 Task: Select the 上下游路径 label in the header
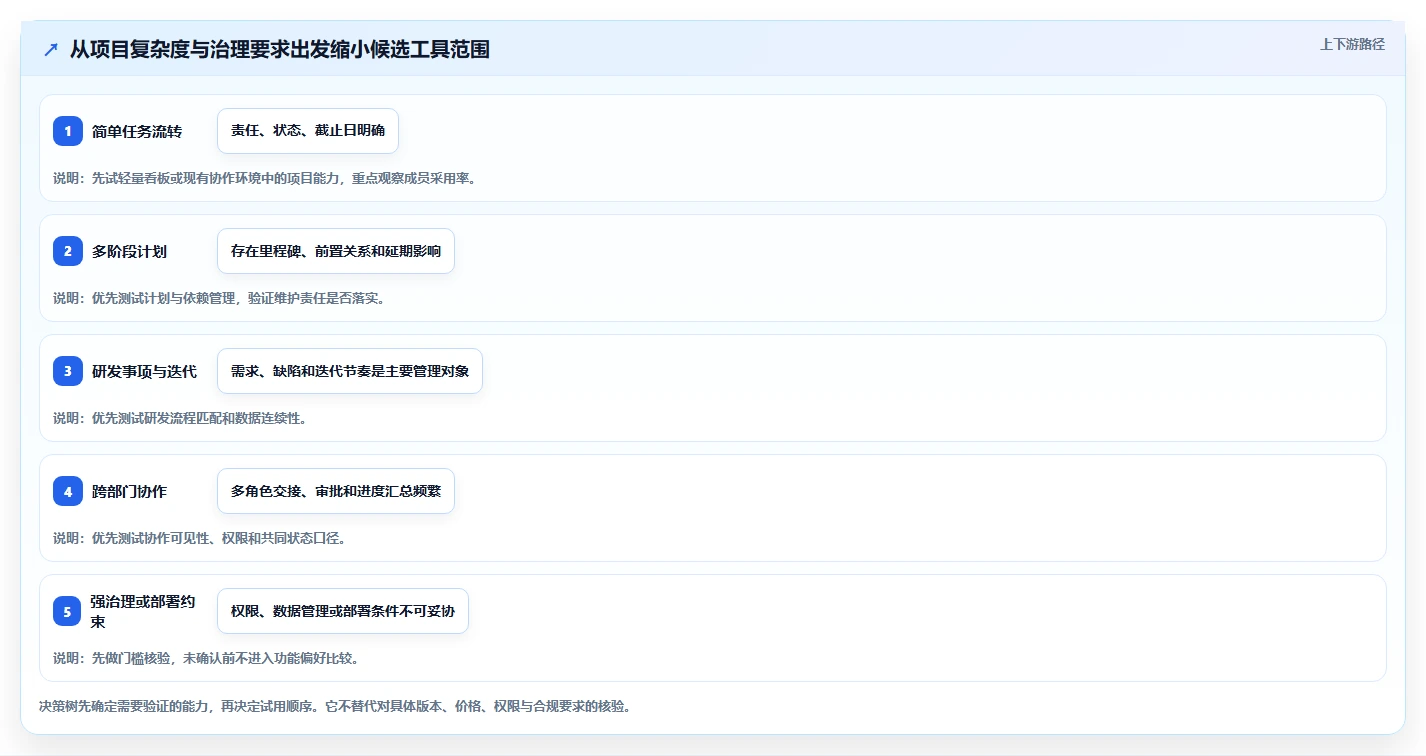[x=1352, y=44]
